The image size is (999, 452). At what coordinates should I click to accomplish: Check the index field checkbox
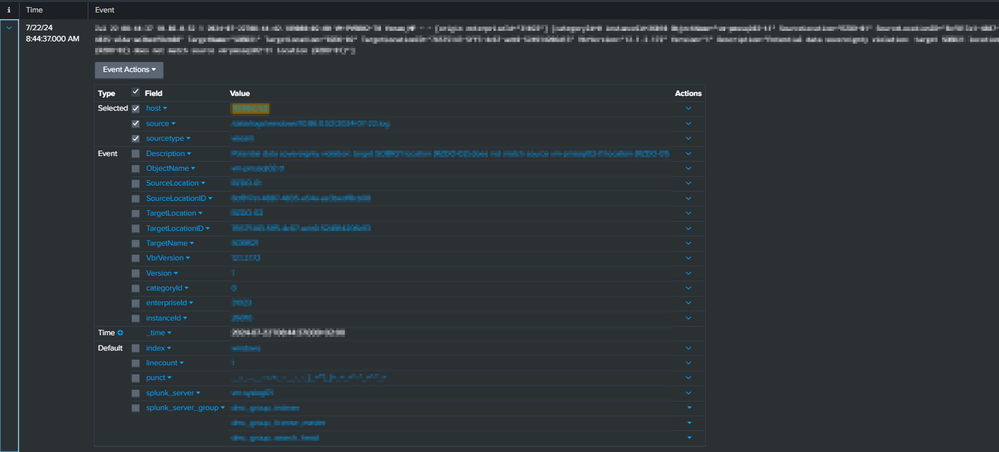point(135,348)
